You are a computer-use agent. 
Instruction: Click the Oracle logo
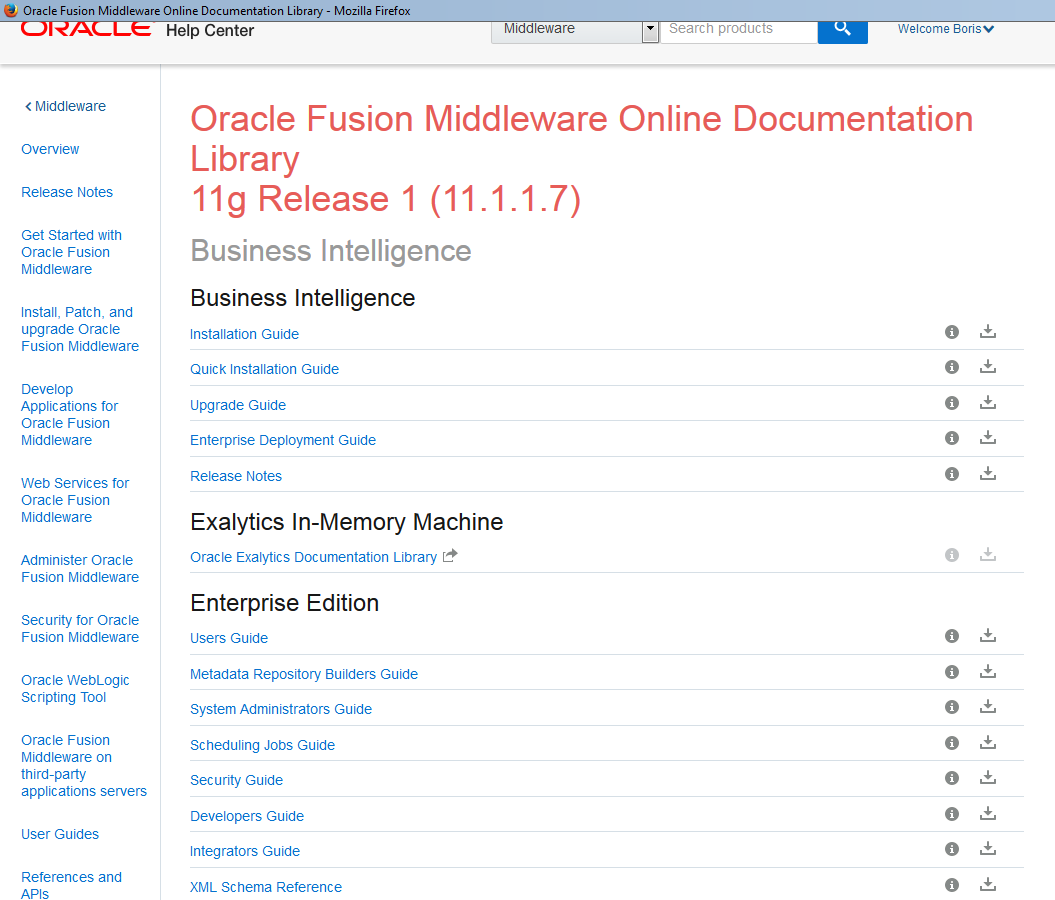point(85,30)
